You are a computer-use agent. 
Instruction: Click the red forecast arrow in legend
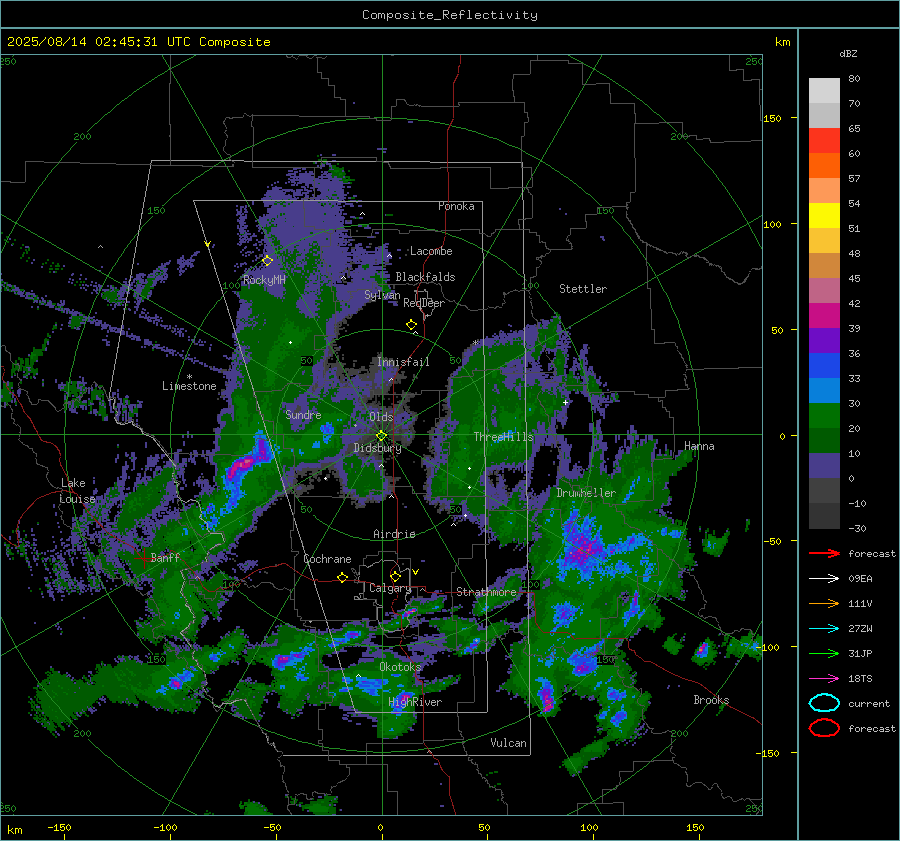click(x=824, y=553)
